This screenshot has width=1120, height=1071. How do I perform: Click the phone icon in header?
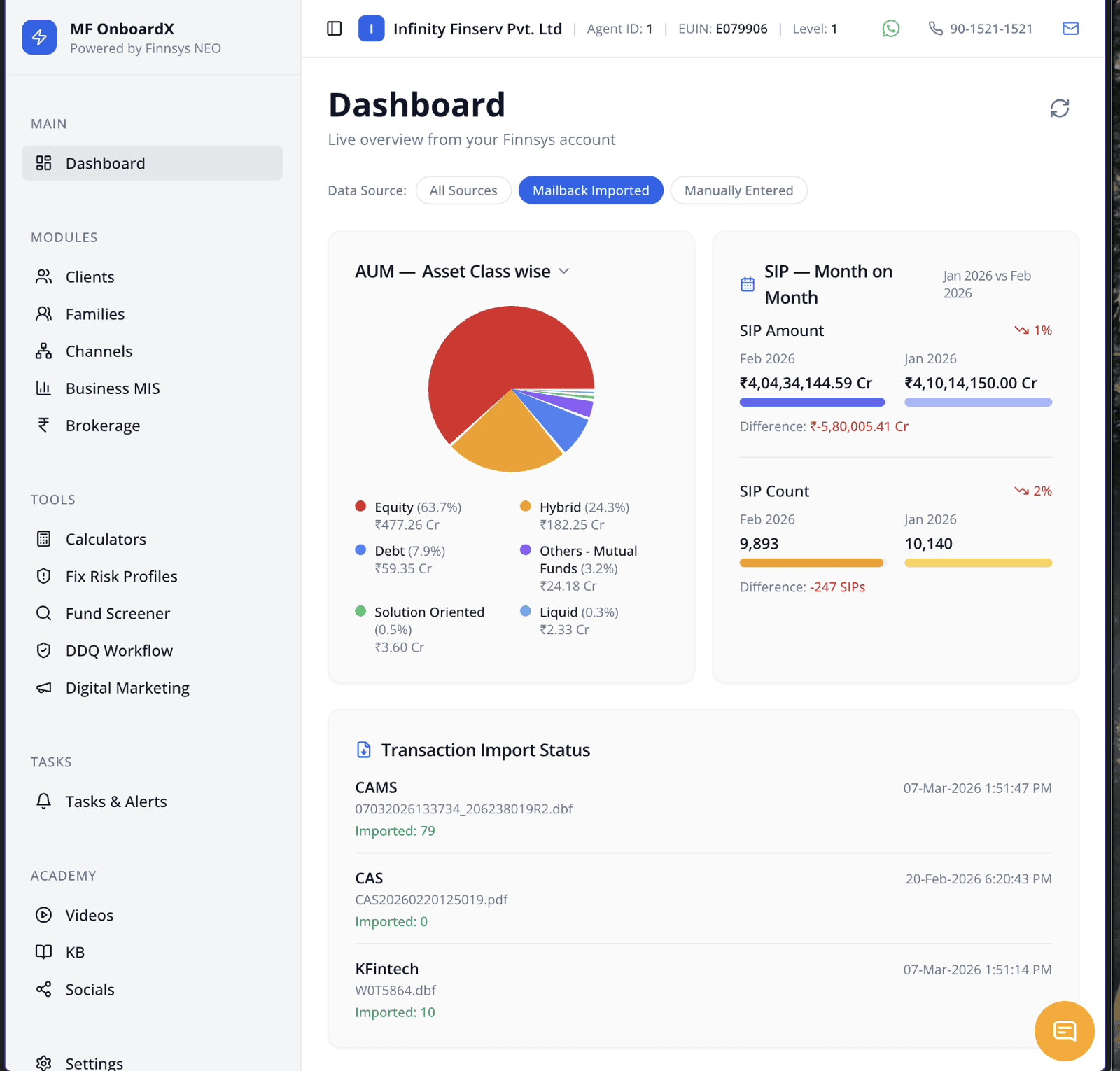click(935, 29)
